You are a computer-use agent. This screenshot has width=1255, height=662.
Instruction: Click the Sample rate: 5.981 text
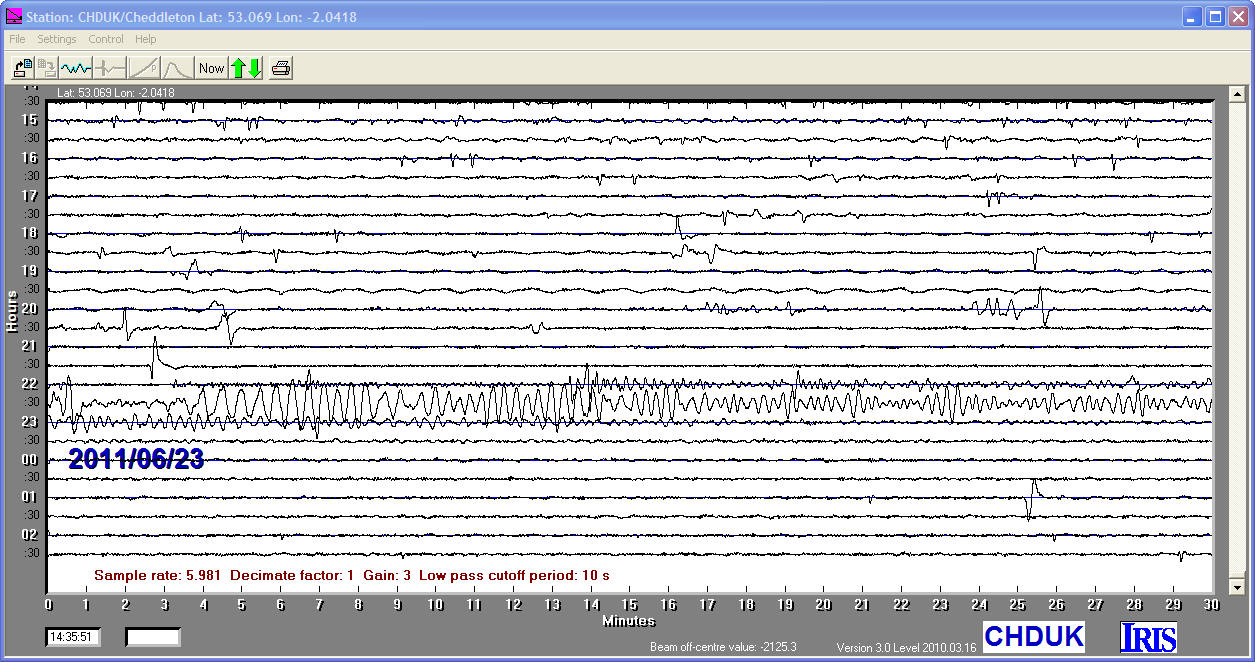[158, 575]
